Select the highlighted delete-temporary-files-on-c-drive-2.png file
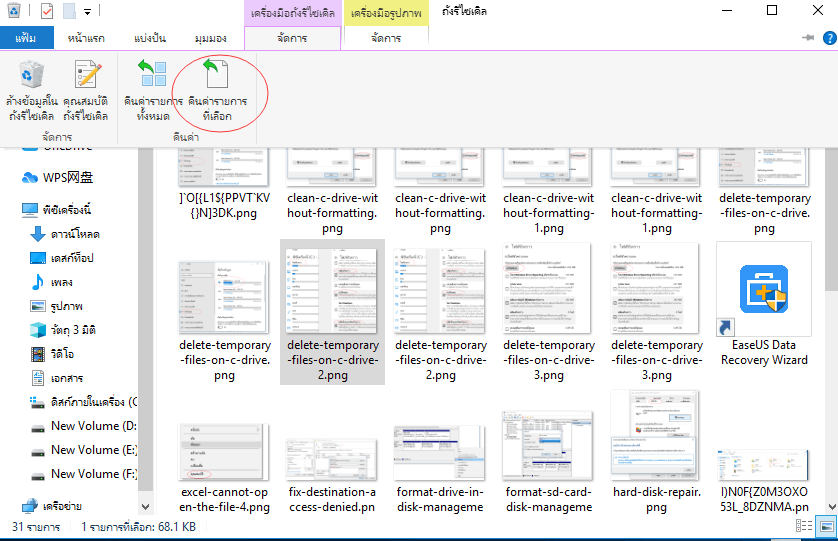The height and width of the screenshot is (541, 838). point(332,312)
